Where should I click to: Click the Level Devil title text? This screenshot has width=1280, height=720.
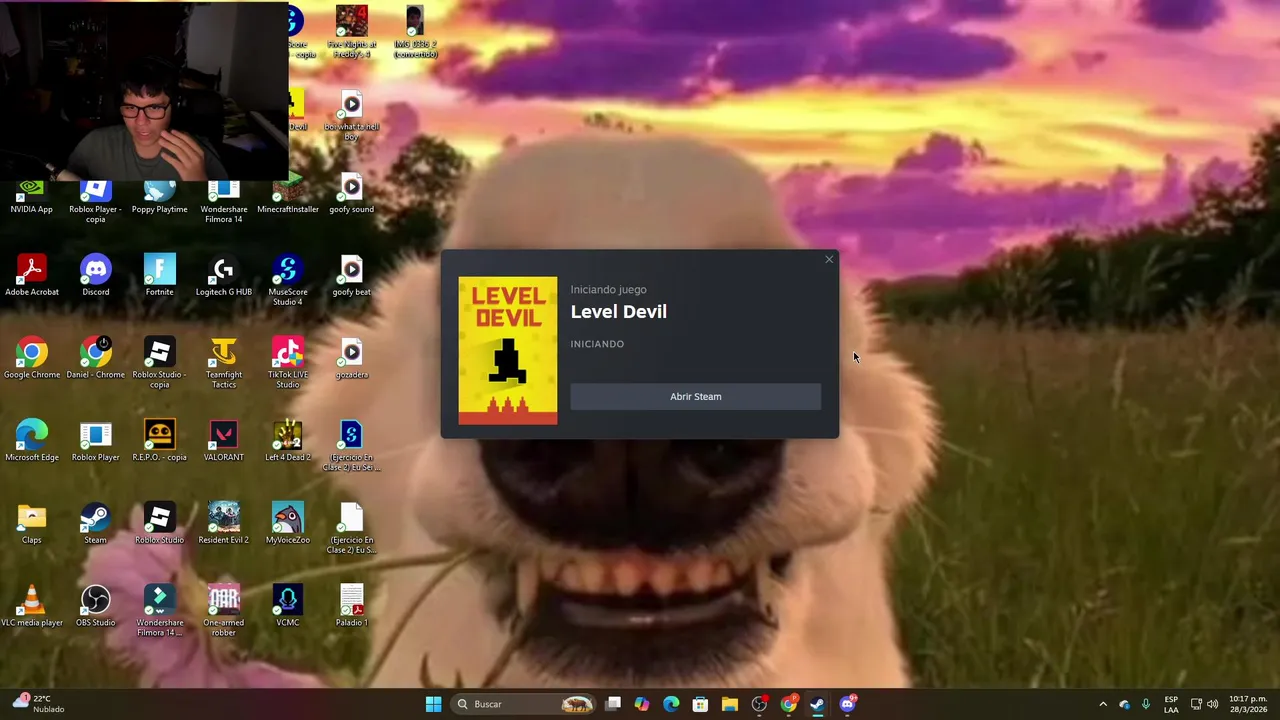[x=618, y=311]
